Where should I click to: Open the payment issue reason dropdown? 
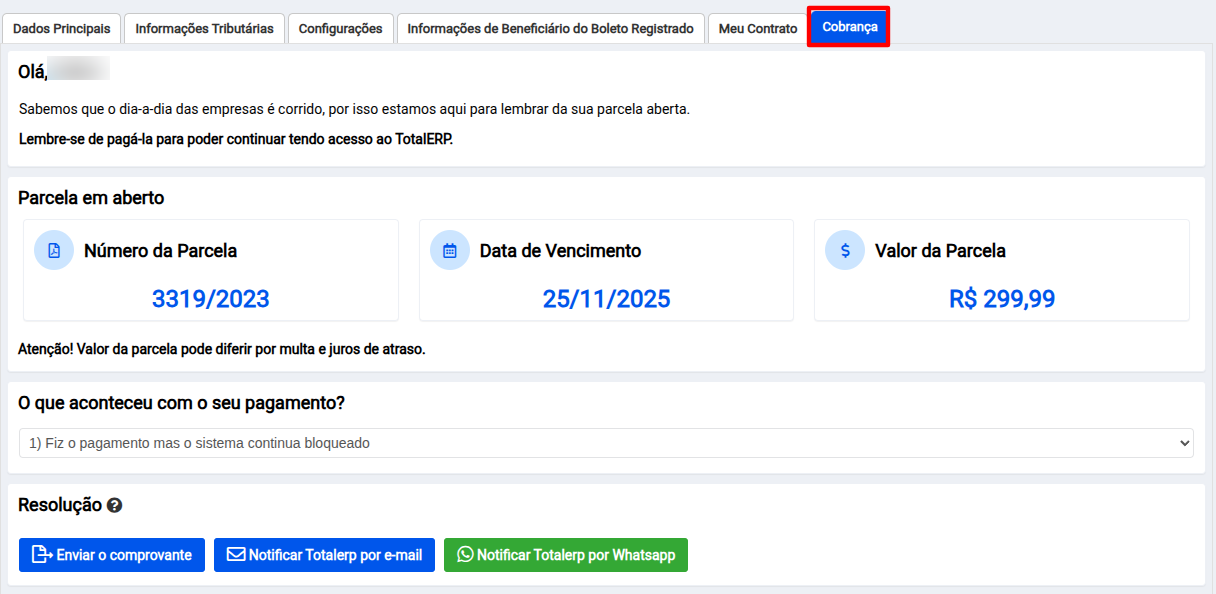606,443
